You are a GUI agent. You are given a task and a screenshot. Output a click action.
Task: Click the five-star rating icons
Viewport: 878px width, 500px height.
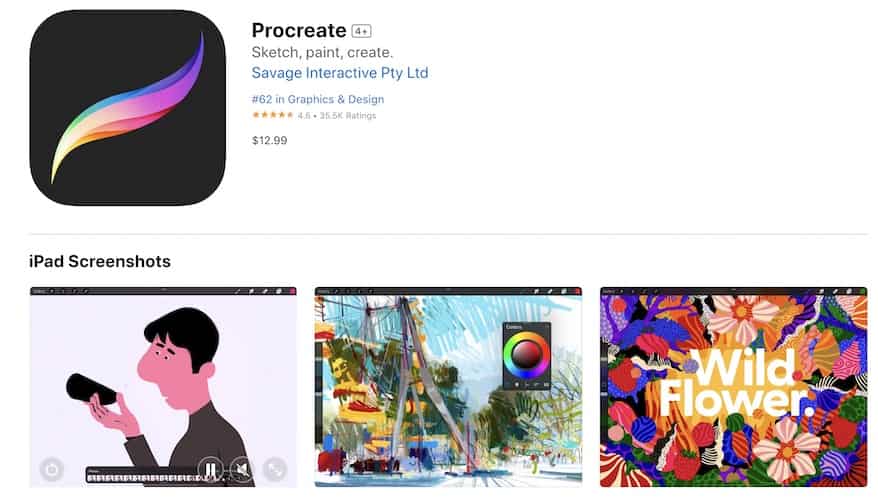273,115
